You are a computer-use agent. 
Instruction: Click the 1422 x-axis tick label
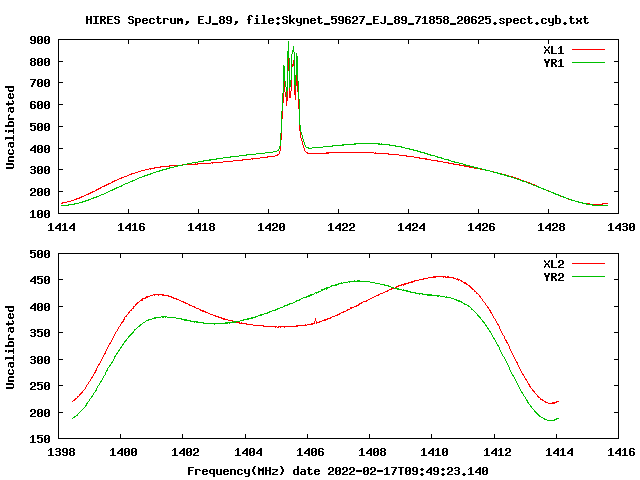click(341, 227)
